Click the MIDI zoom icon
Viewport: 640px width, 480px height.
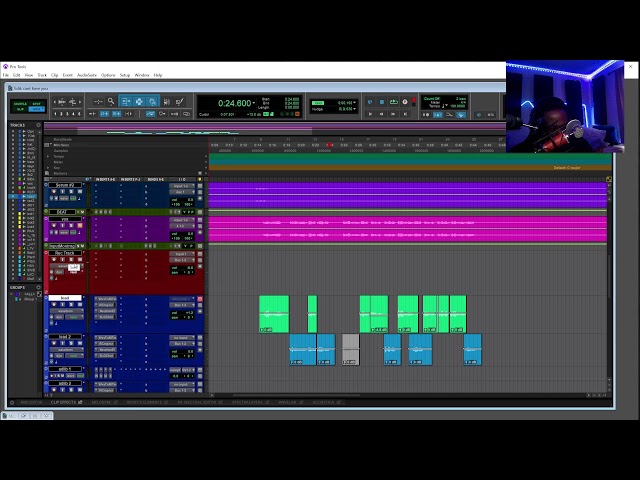coord(72,102)
